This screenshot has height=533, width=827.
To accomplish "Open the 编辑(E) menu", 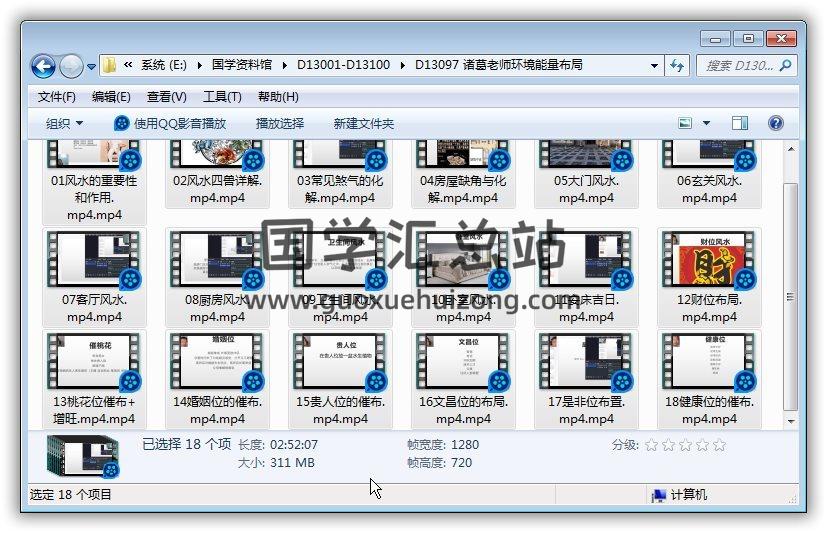I will click(111, 96).
